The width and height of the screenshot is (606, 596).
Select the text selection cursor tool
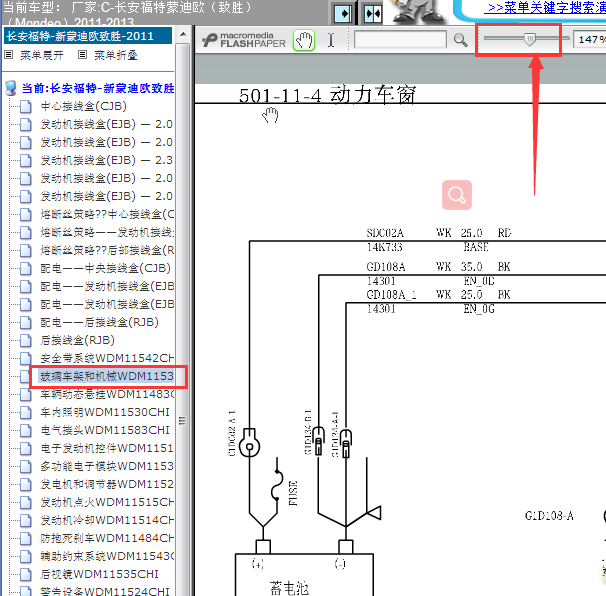331,40
